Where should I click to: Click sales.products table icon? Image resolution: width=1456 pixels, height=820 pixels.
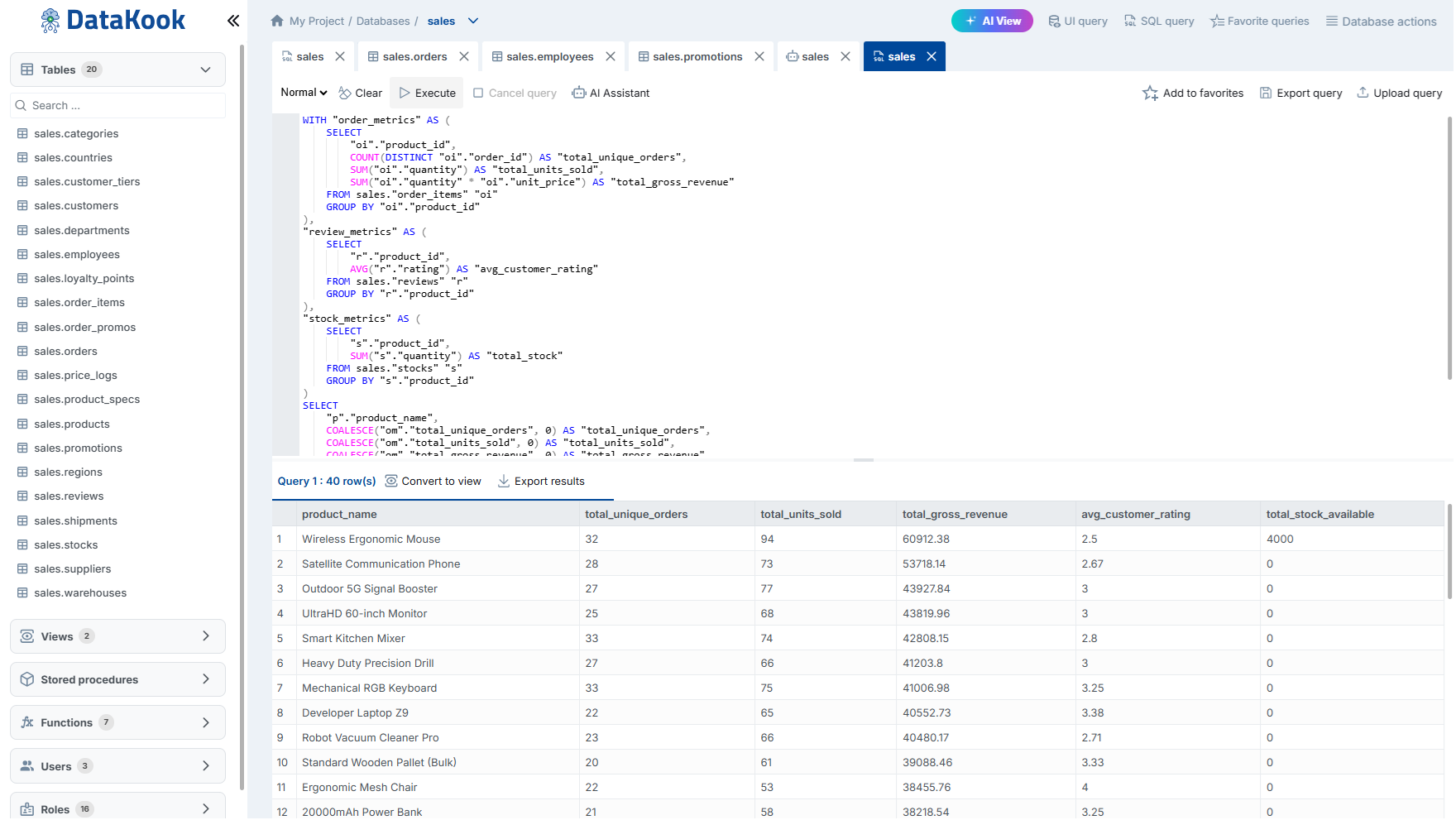pyautogui.click(x=22, y=424)
